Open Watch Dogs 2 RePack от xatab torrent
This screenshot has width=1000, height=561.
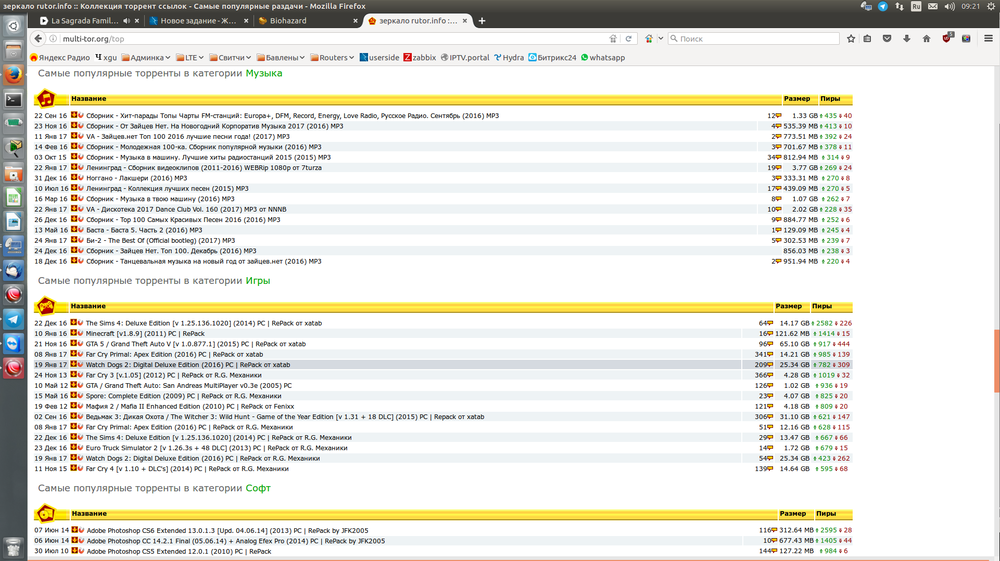[188, 365]
